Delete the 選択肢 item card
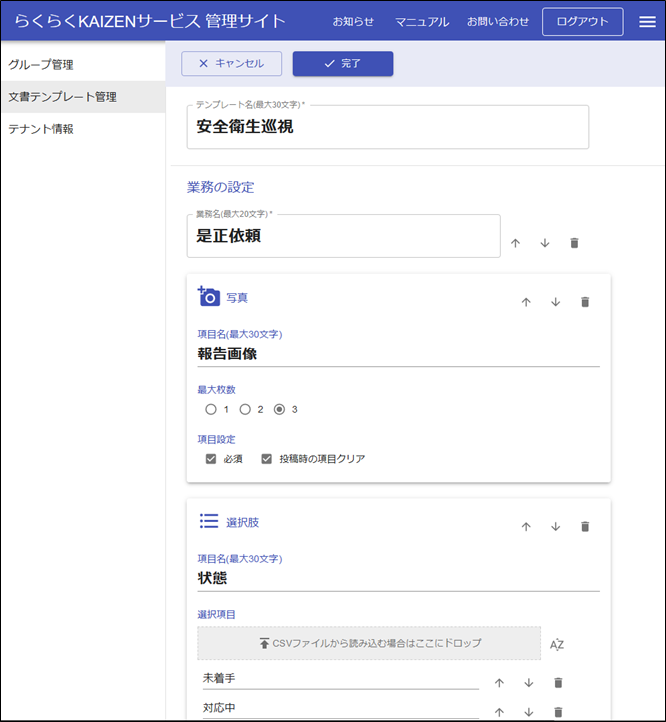666x722 pixels. [x=585, y=526]
